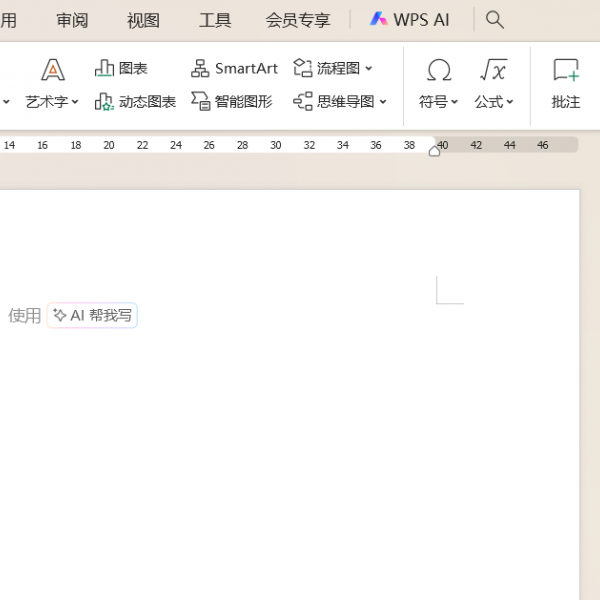Insert a symbol with the Ω icon
Image resolution: width=600 pixels, height=600 pixels.
(438, 70)
